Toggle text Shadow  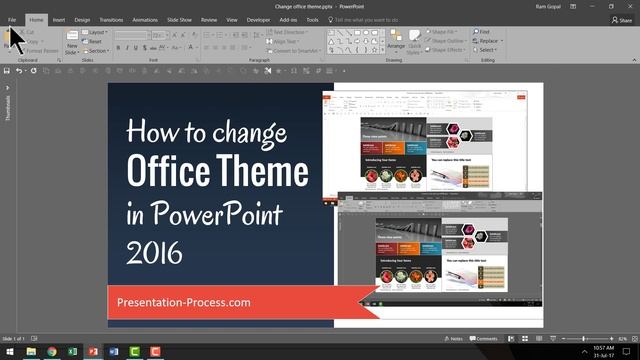click(x=144, y=48)
